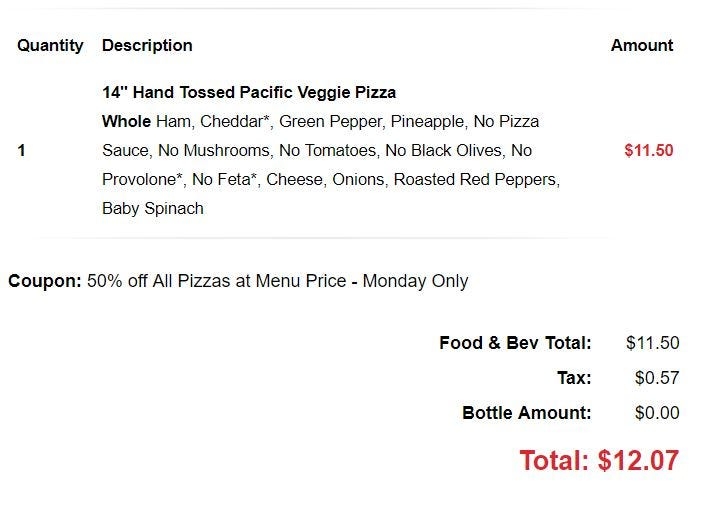This screenshot has width=703, height=505.
Task: Click the 14" Hand Tossed Pacific Veggie Pizza title
Action: click(x=249, y=92)
